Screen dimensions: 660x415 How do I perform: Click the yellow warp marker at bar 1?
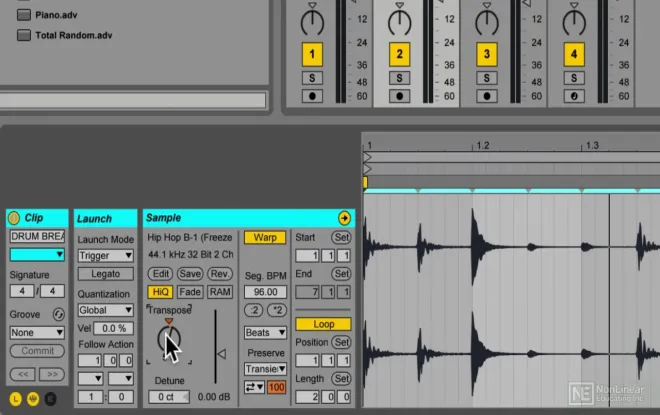(365, 182)
